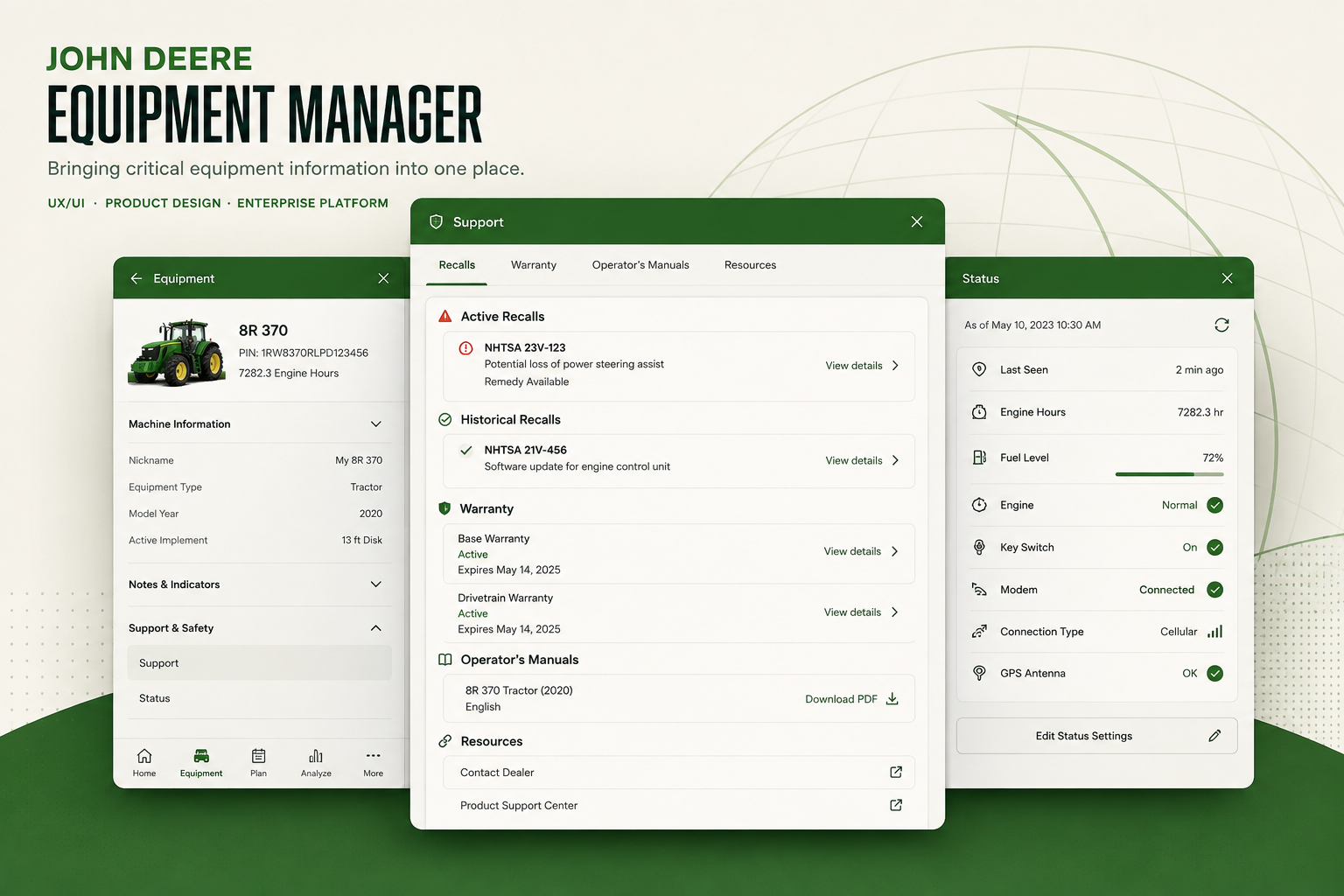Collapse the Support & Safety section

[x=376, y=628]
